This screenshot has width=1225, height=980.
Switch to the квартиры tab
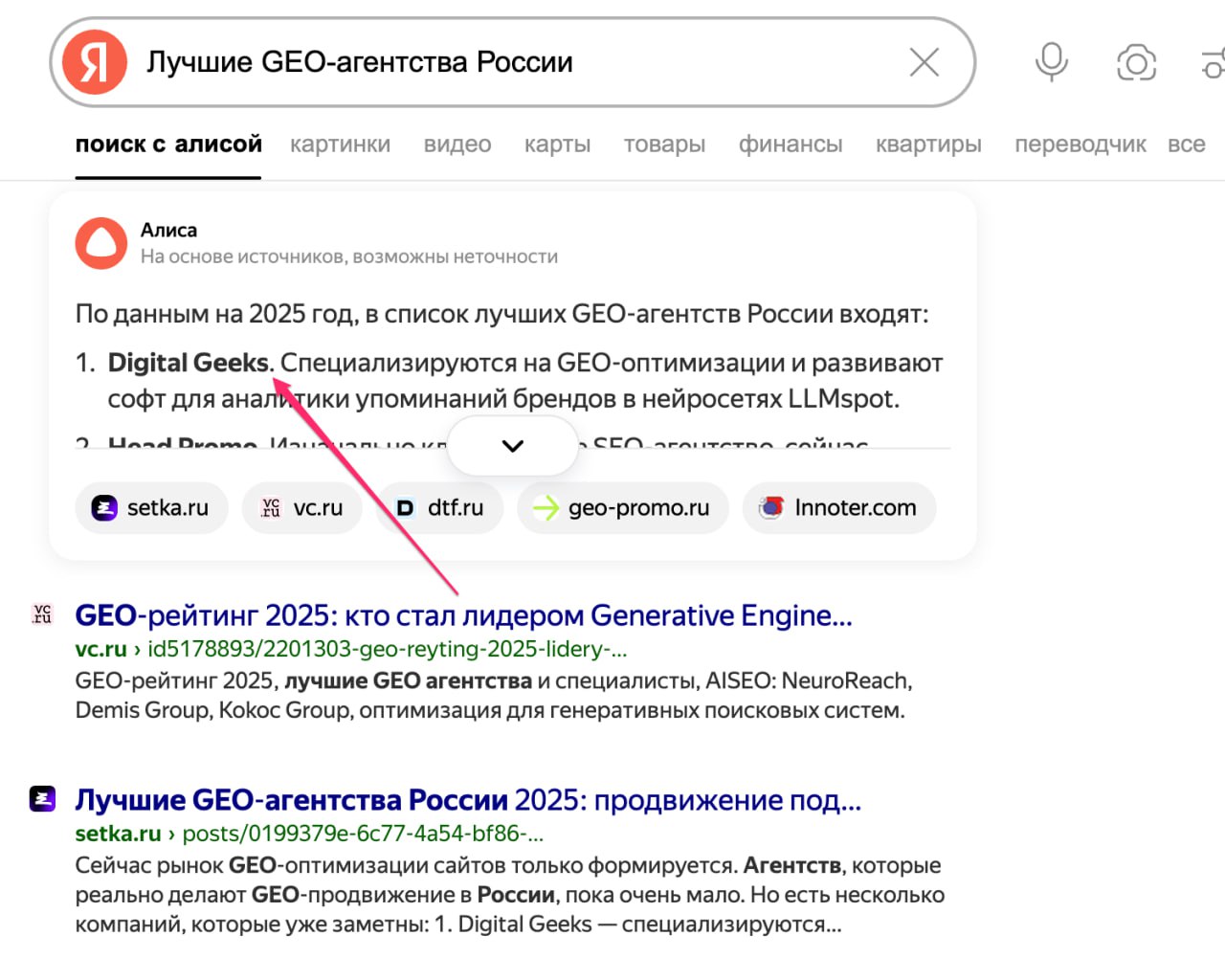(x=929, y=145)
